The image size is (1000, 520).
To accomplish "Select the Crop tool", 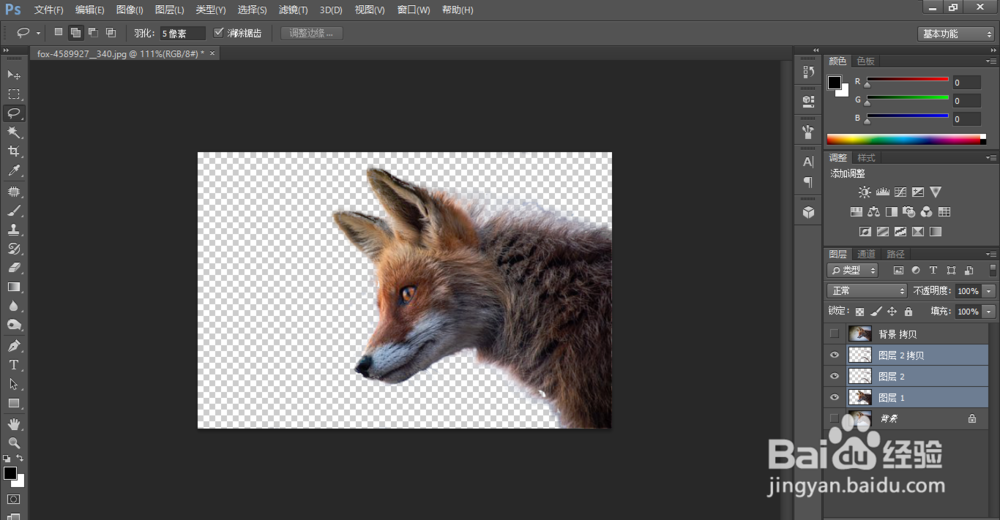I will 14,151.
